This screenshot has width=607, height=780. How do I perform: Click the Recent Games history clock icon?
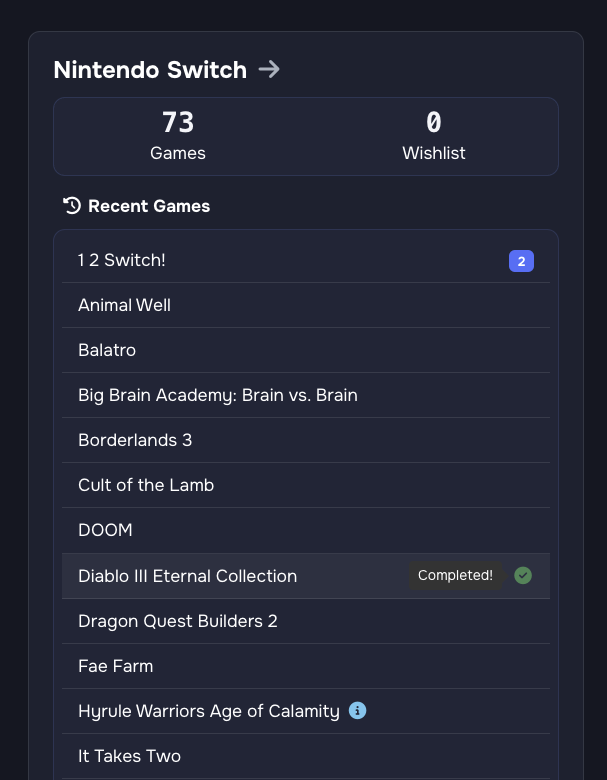point(72,205)
